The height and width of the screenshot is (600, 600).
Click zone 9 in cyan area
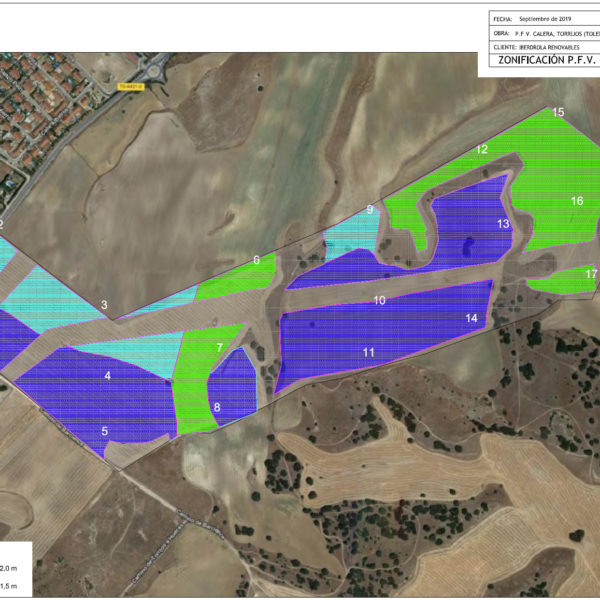click(369, 209)
